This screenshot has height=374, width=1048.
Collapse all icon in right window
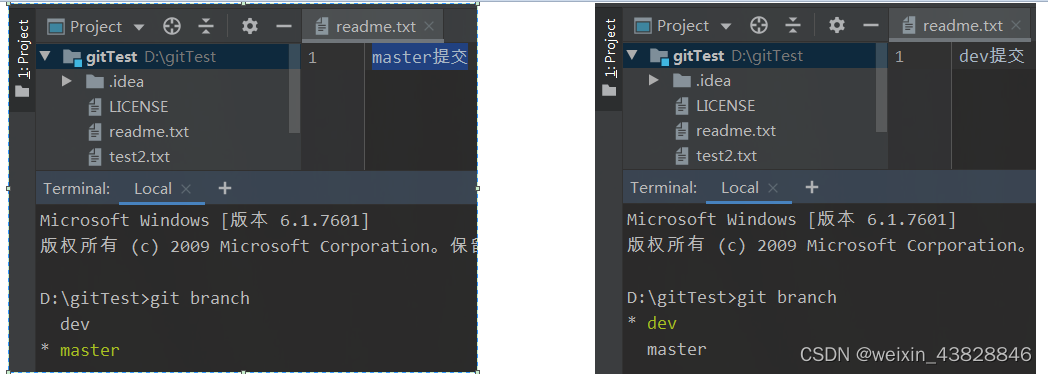pyautogui.click(x=793, y=25)
